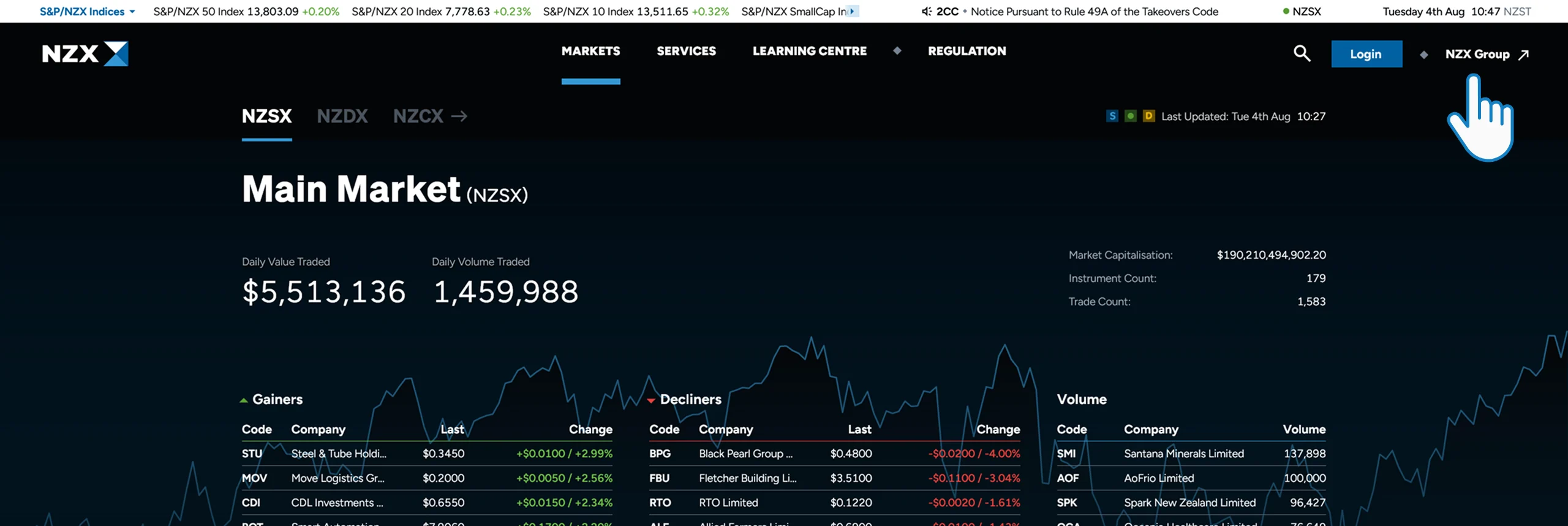Click the S&P/NZX 50 Index ticker
Viewport: 1568px width, 526px height.
coord(246,11)
